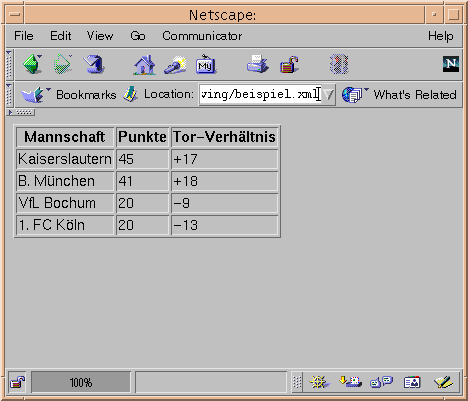The height and width of the screenshot is (401, 468).
Task: Click the Location: label text
Action: 168,94
